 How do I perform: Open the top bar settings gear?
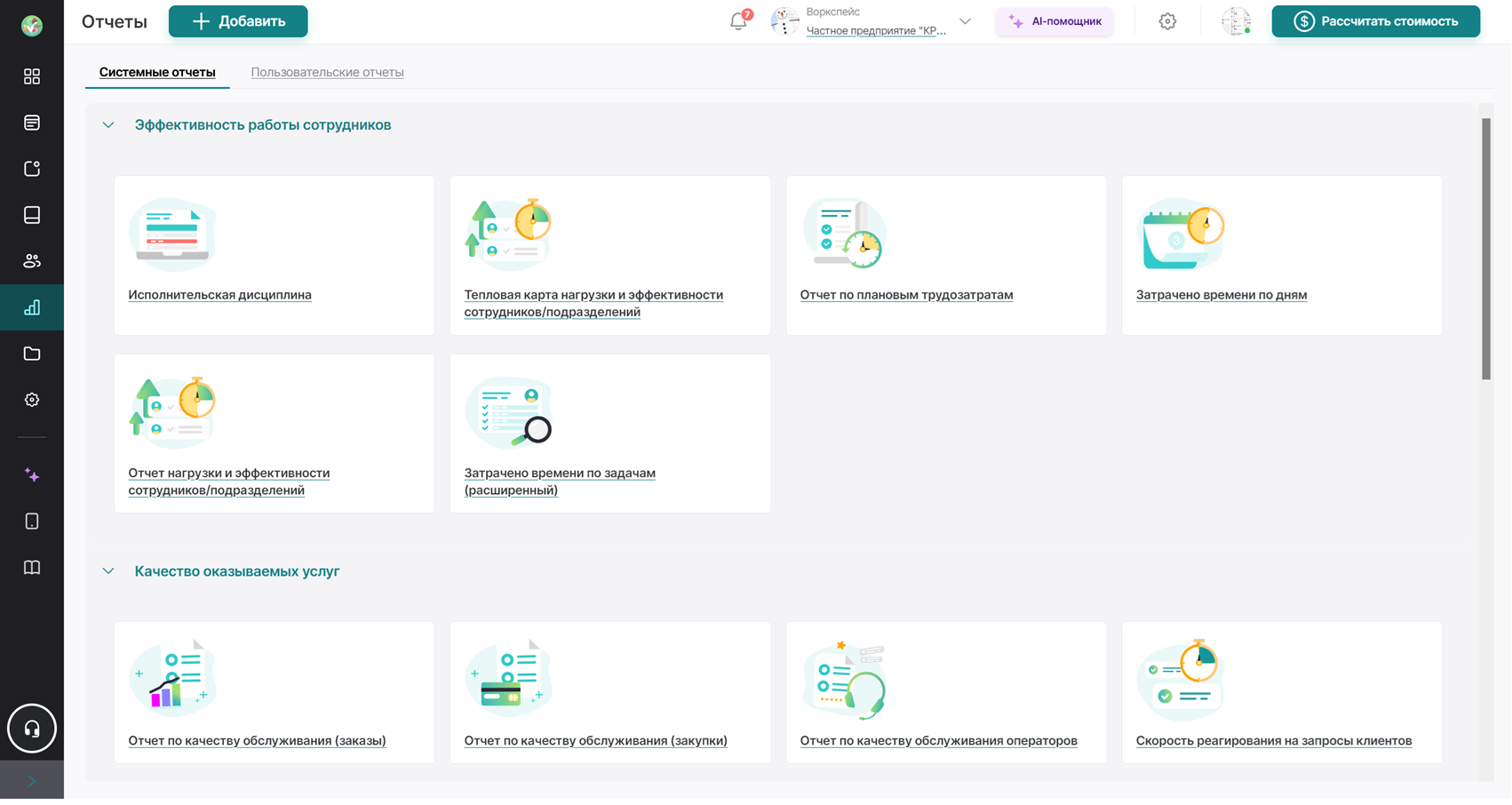click(x=1167, y=21)
